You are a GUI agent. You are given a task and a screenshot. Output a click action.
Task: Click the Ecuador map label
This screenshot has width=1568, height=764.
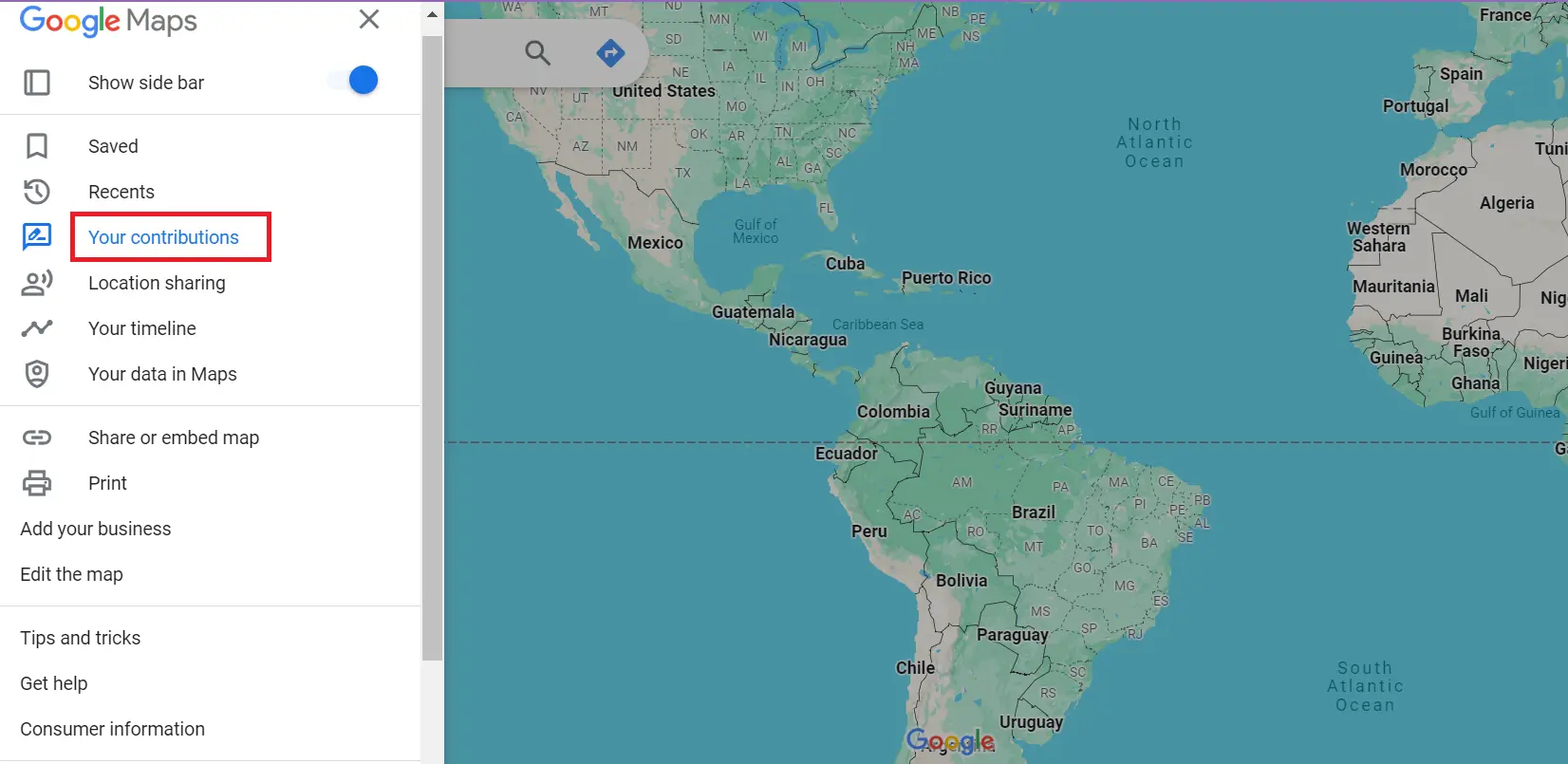[847, 454]
